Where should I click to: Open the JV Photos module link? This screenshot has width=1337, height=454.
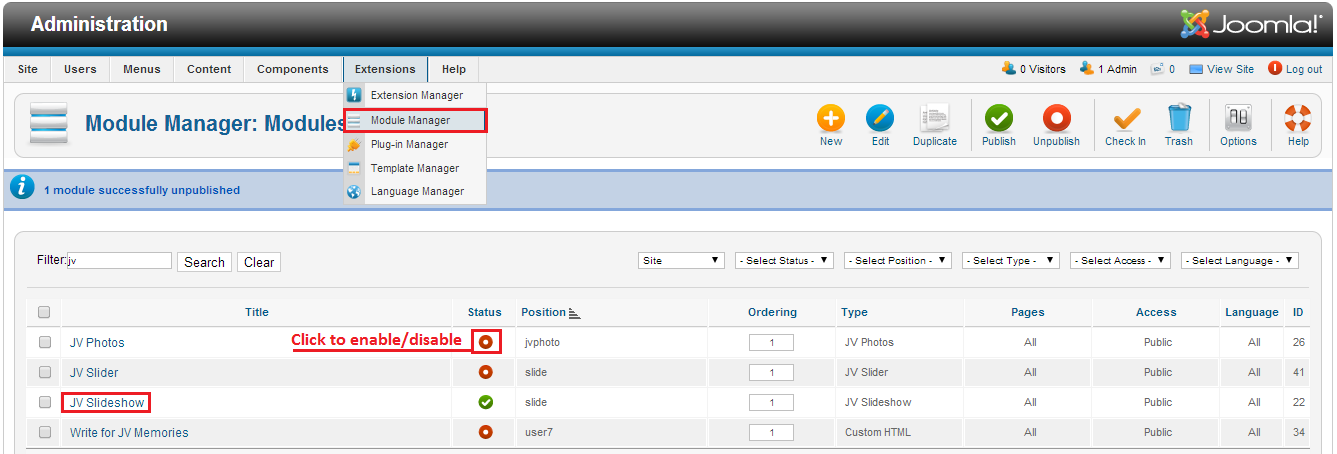point(97,342)
